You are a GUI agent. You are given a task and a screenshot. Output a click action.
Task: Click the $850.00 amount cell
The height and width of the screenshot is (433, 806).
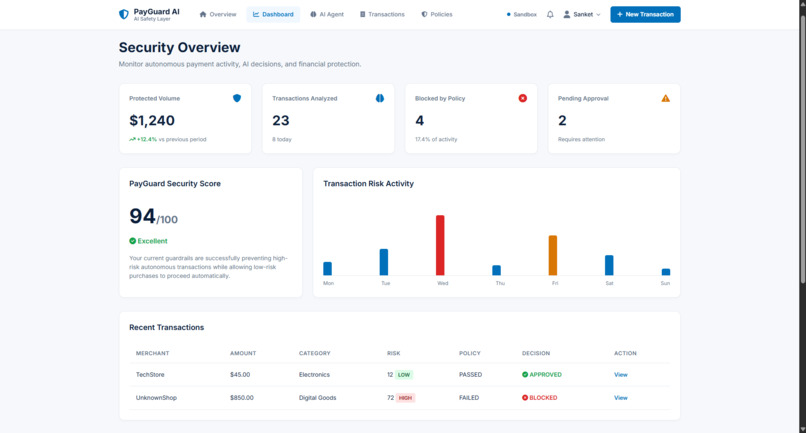(242, 398)
